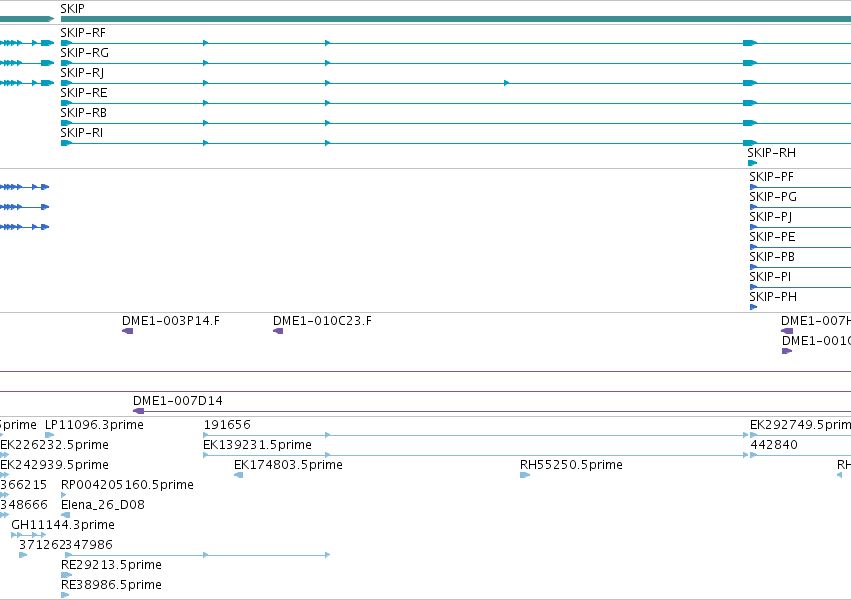
Task: Select the SKIP-PG protein label
Action: point(773,197)
